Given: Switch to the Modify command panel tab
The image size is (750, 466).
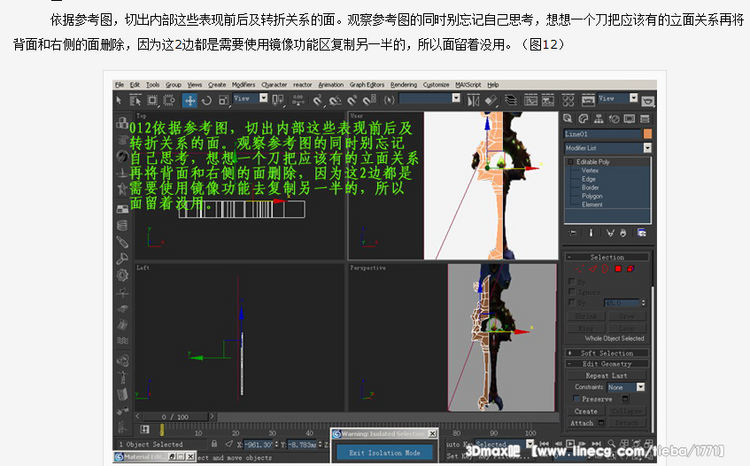Looking at the screenshot, I should coord(583,118).
